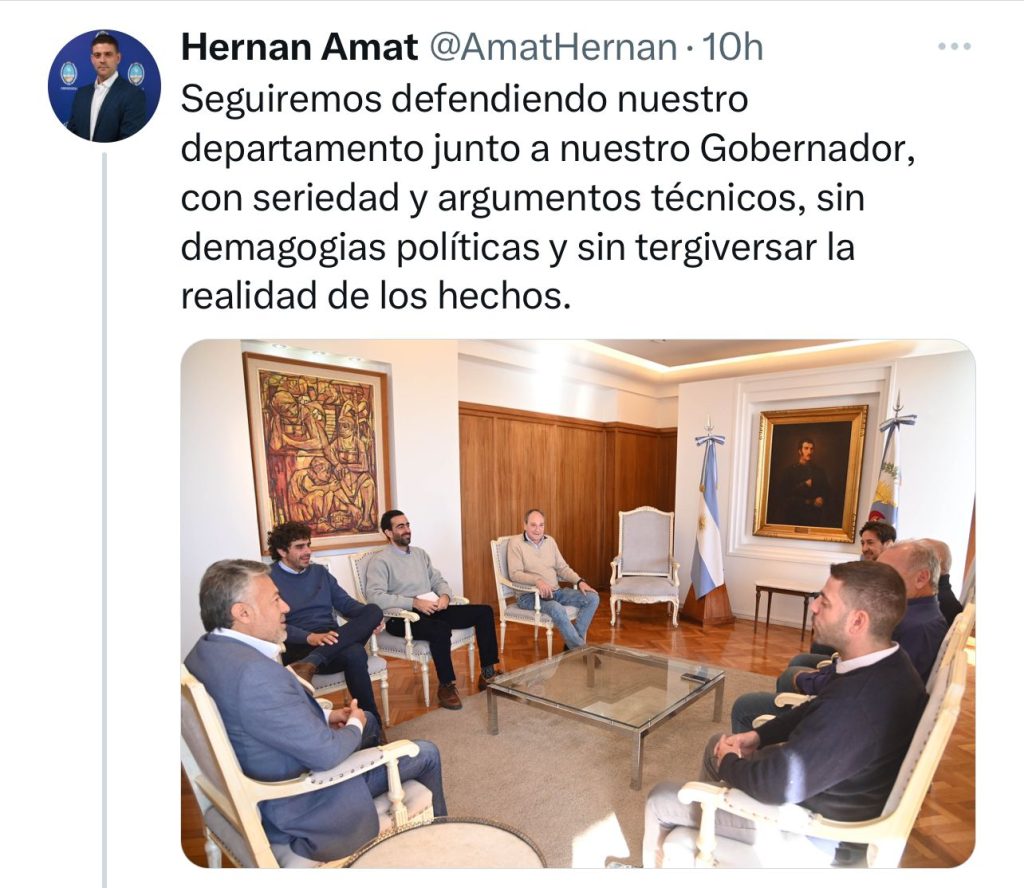This screenshot has height=888, width=1024.
Task: Click the word Gobernador in the tweet
Action: [x=807, y=148]
